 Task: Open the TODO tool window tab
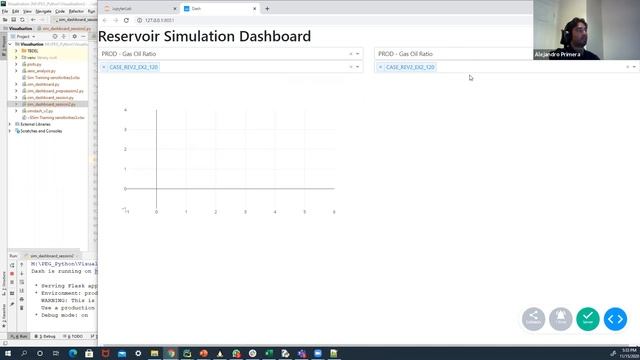[73, 336]
